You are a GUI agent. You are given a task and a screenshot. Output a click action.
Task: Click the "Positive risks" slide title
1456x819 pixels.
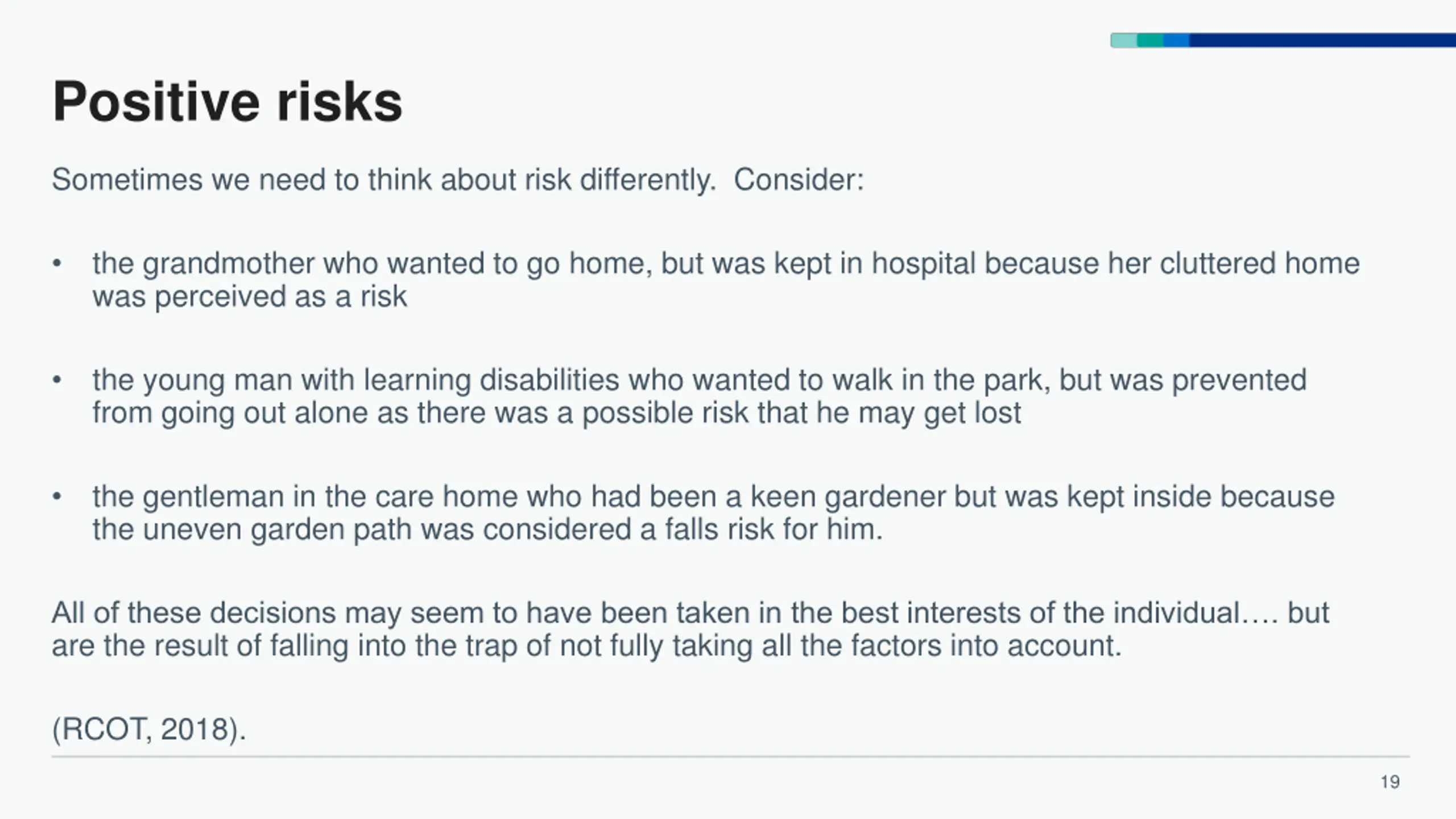click(x=227, y=102)
